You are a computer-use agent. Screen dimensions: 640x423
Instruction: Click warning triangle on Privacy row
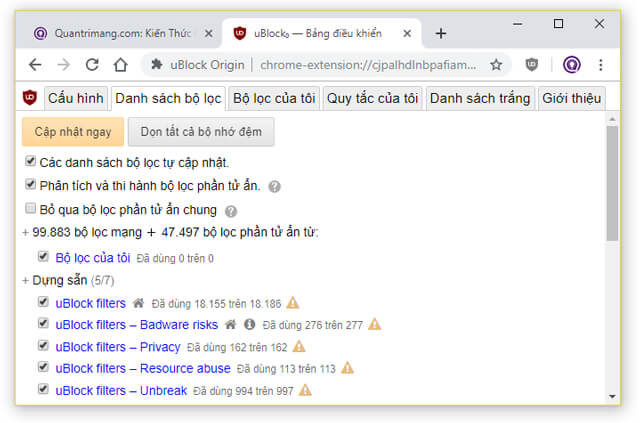(299, 347)
